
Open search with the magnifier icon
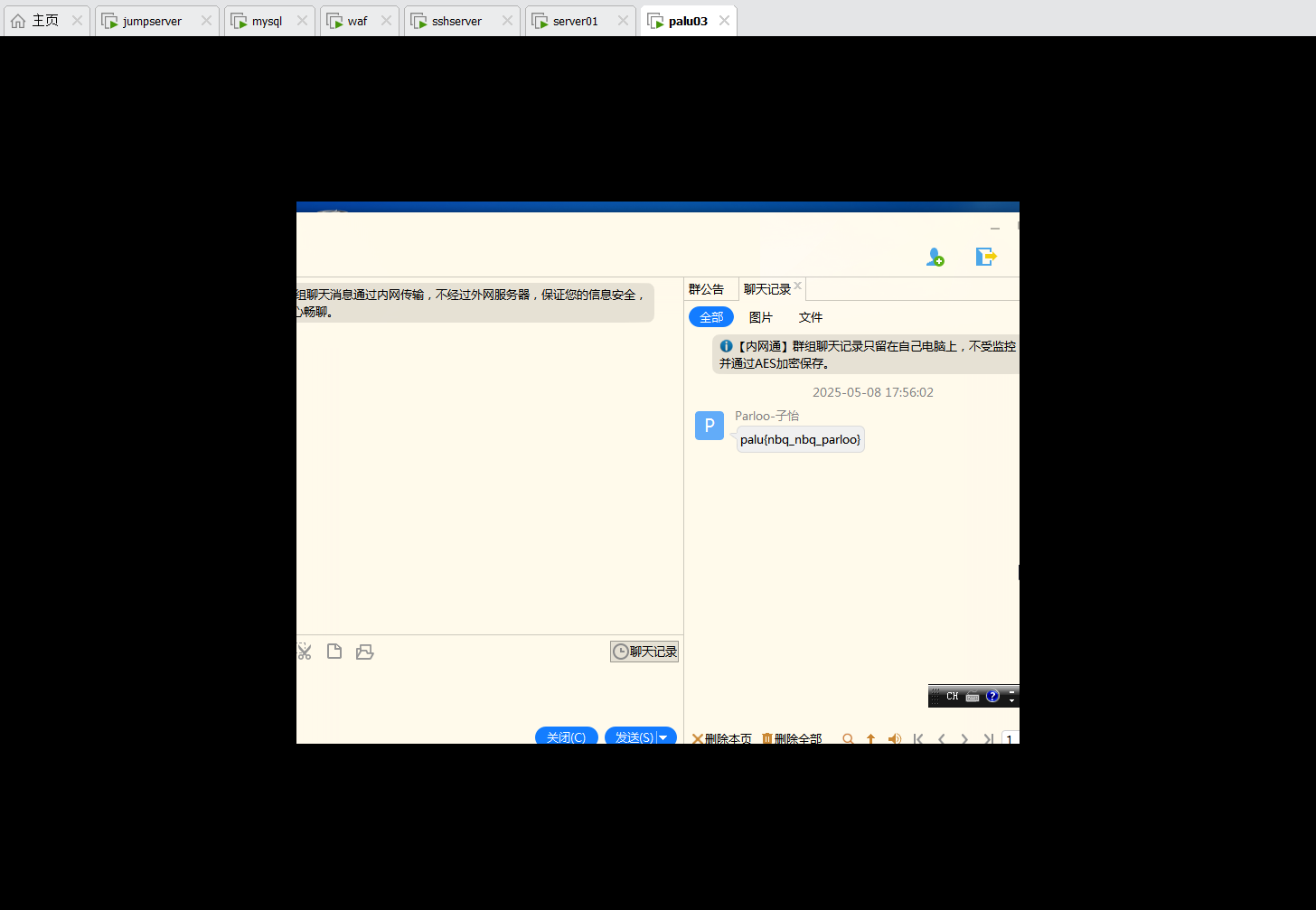848,738
